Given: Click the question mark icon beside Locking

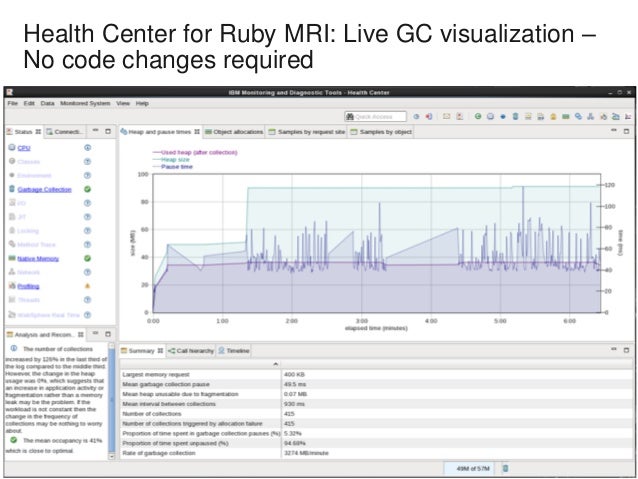Looking at the screenshot, I should tap(87, 231).
